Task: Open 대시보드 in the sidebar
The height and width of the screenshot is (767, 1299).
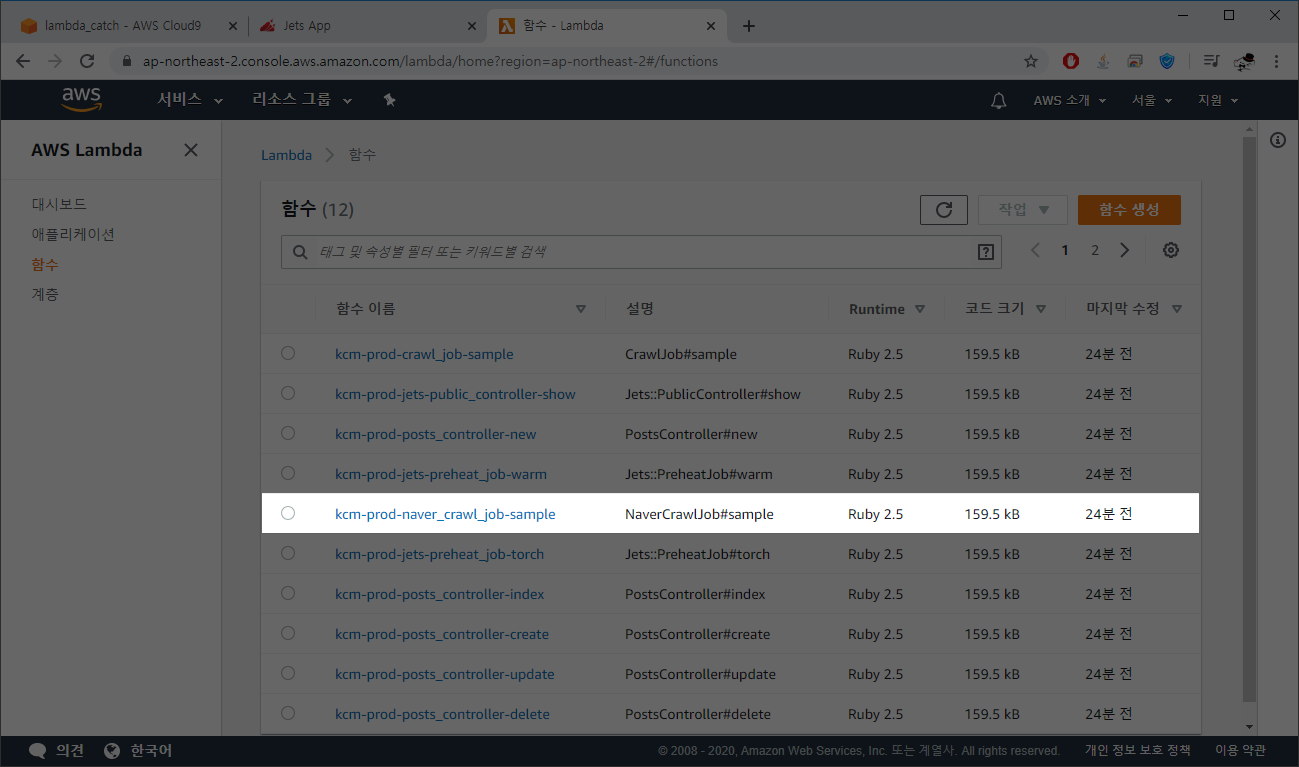Action: click(59, 204)
